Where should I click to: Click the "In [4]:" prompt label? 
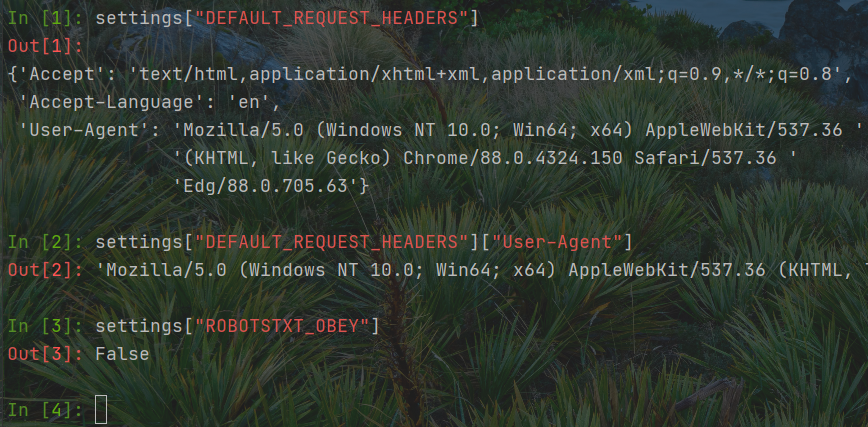tap(45, 410)
